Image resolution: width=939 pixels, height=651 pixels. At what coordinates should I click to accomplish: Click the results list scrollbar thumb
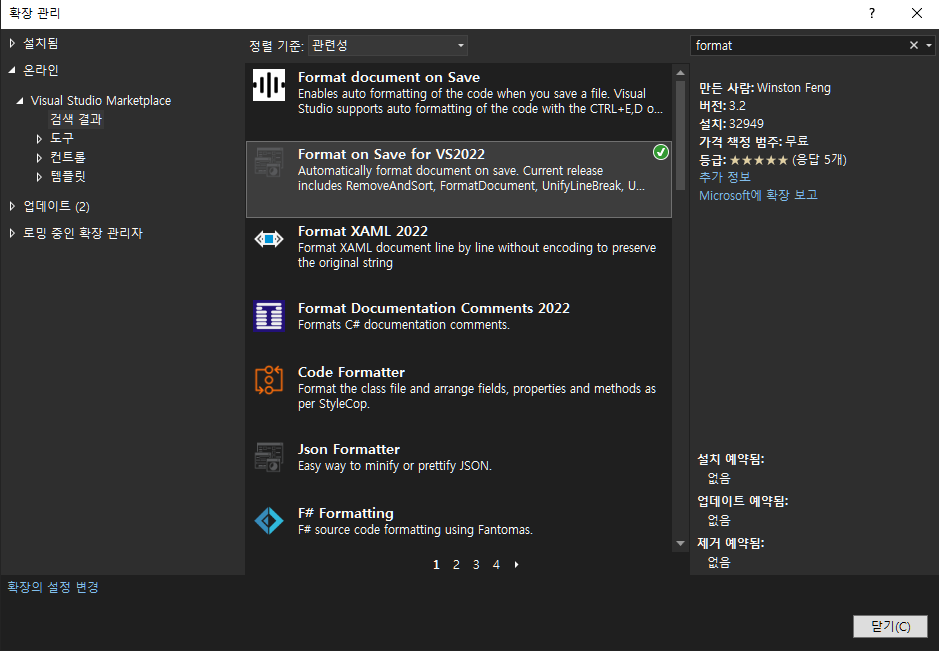tap(680, 135)
